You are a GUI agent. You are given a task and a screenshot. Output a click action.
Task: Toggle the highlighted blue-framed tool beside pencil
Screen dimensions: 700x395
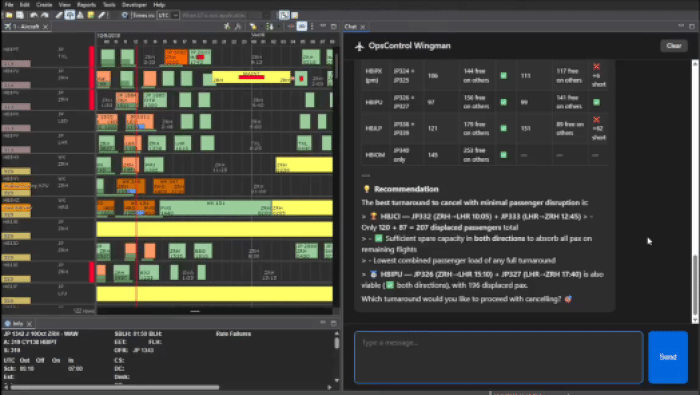70,15
